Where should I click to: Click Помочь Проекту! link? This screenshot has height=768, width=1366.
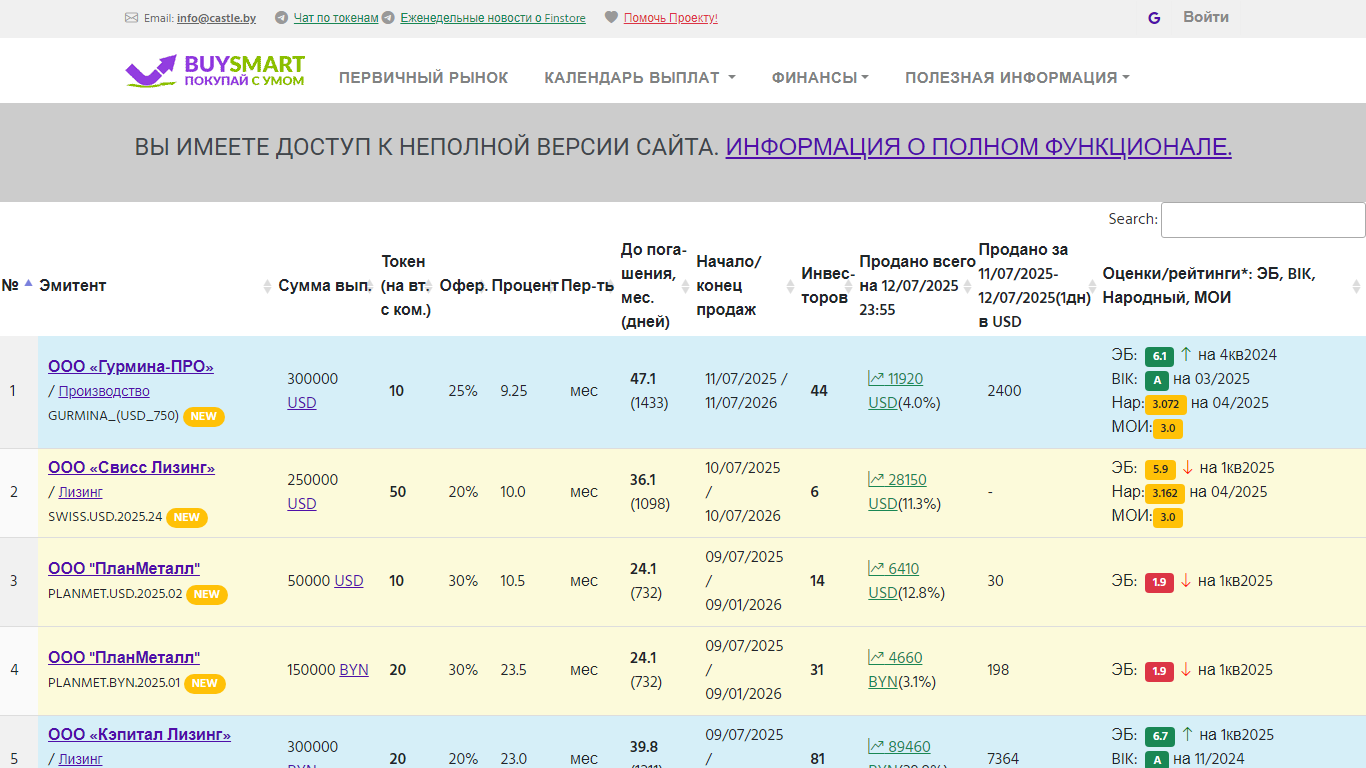click(x=671, y=18)
